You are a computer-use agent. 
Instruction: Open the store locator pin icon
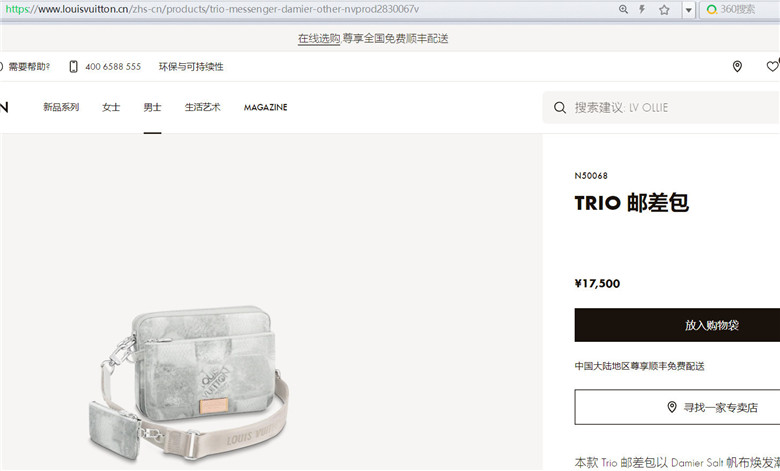pos(737,66)
